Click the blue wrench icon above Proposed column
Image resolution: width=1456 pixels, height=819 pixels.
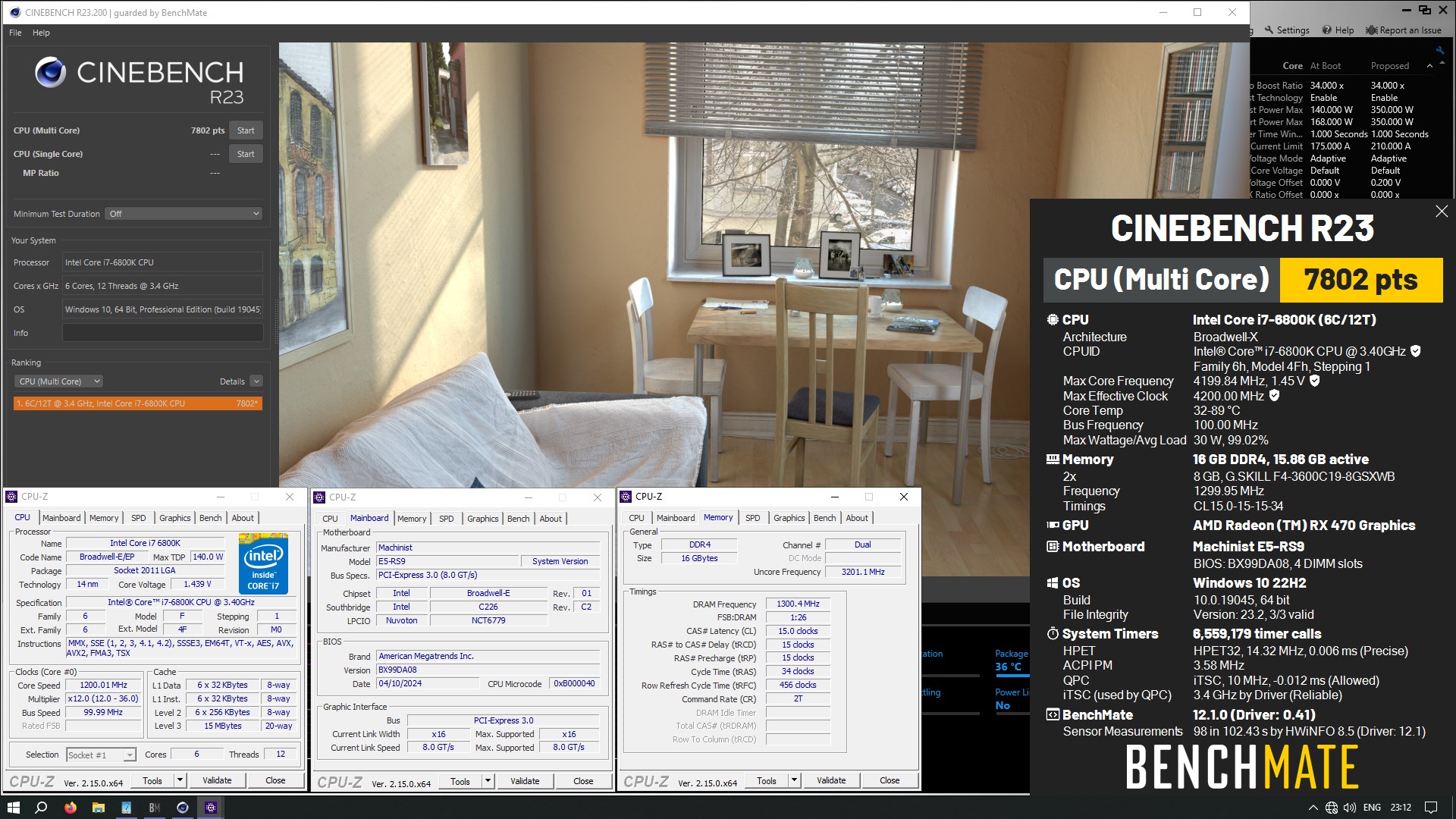coord(1440,51)
